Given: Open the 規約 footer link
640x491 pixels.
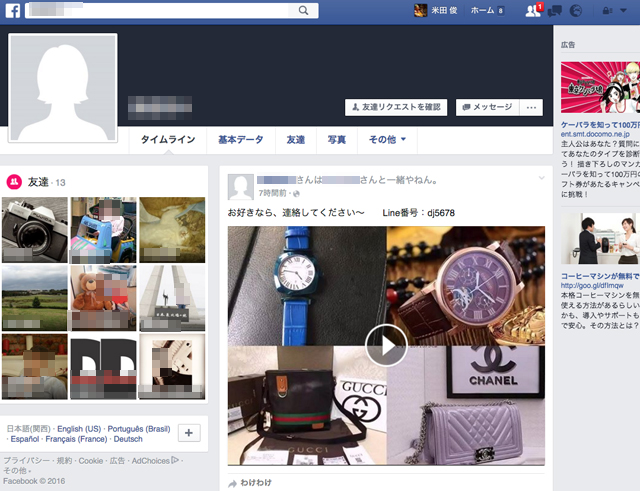Looking at the screenshot, I should coord(64,461).
